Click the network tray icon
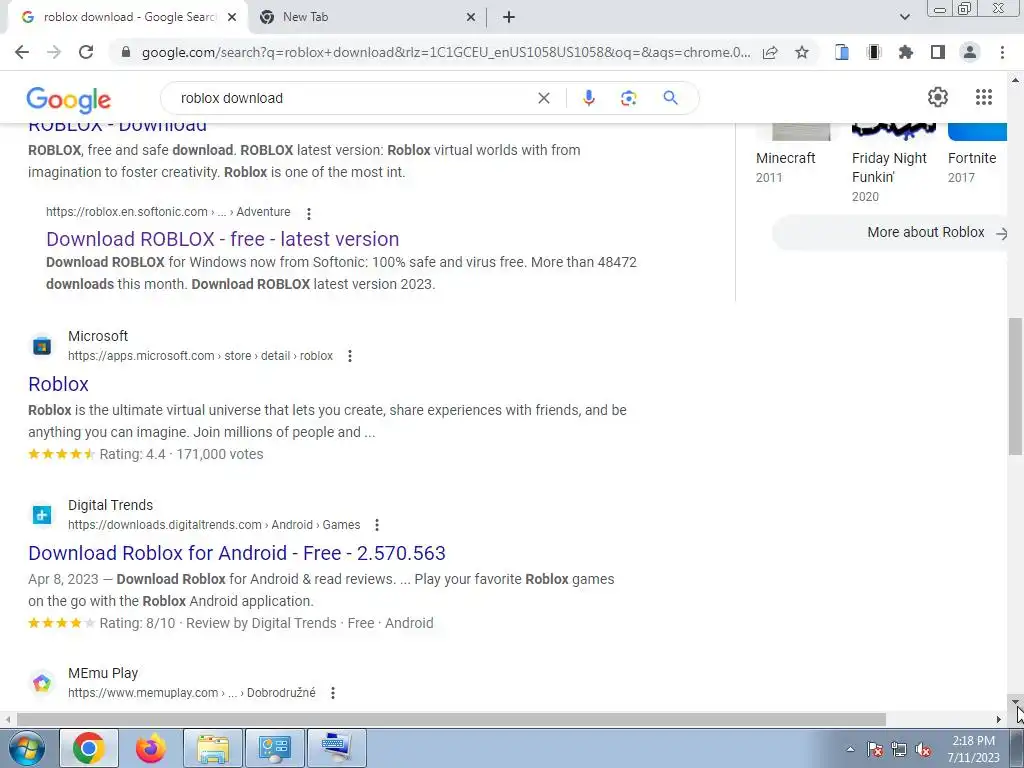Viewport: 1024px width, 768px height. click(899, 750)
